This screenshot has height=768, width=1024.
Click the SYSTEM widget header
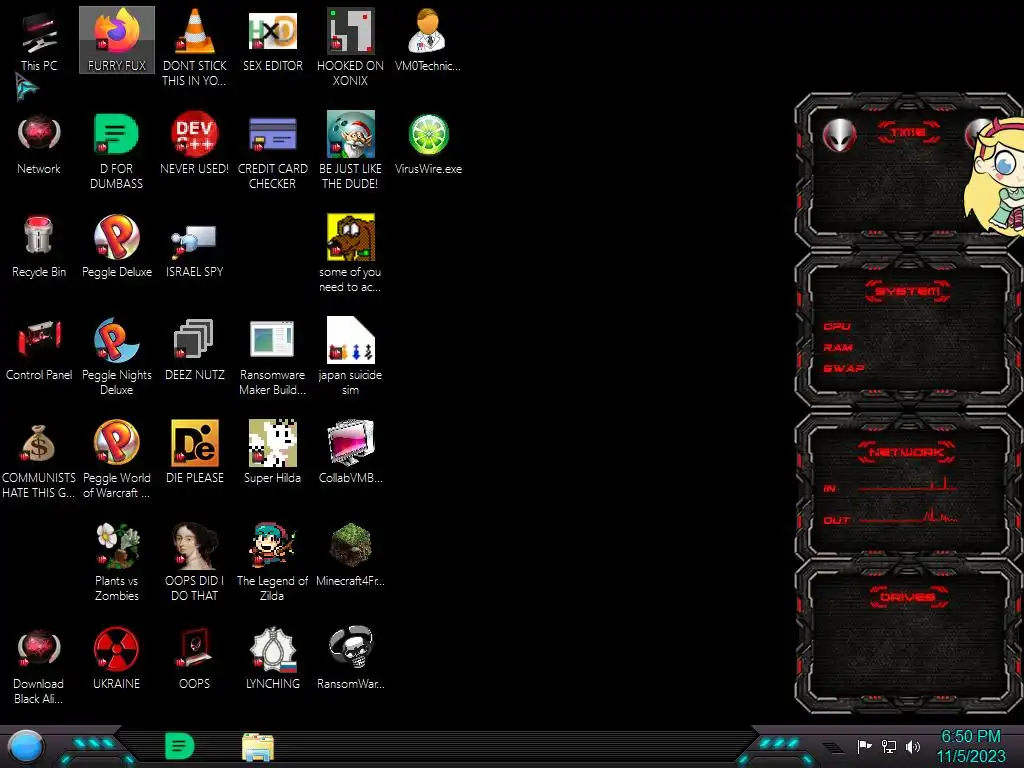tap(908, 291)
